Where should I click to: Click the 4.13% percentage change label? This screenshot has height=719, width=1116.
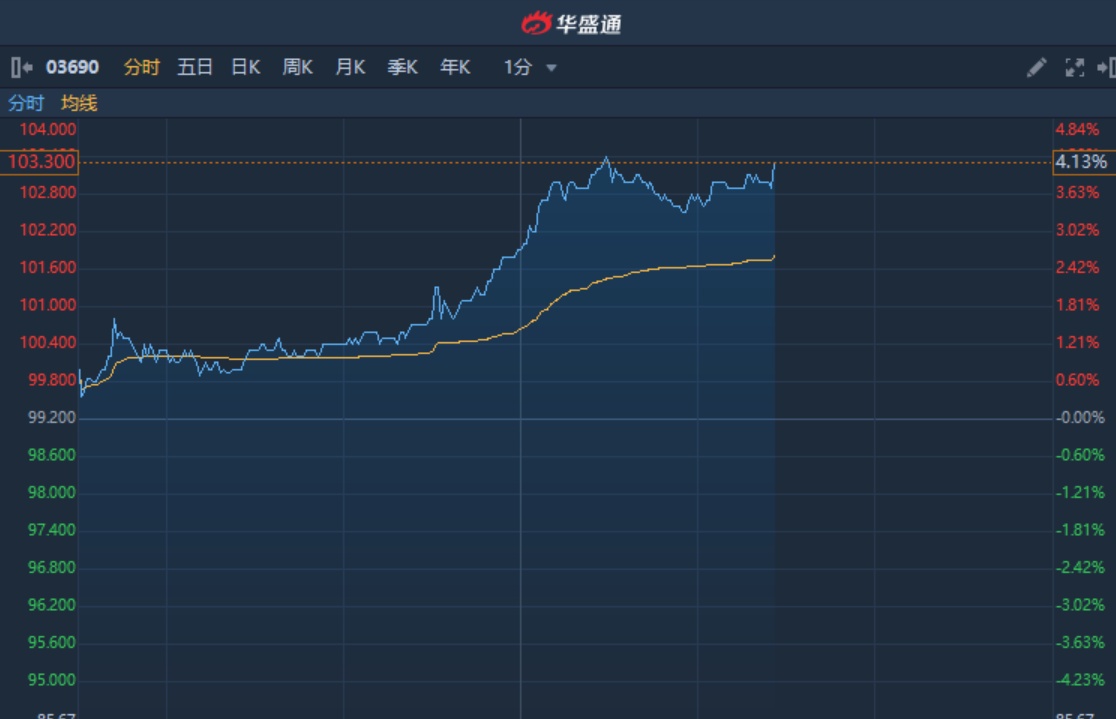coord(1081,162)
